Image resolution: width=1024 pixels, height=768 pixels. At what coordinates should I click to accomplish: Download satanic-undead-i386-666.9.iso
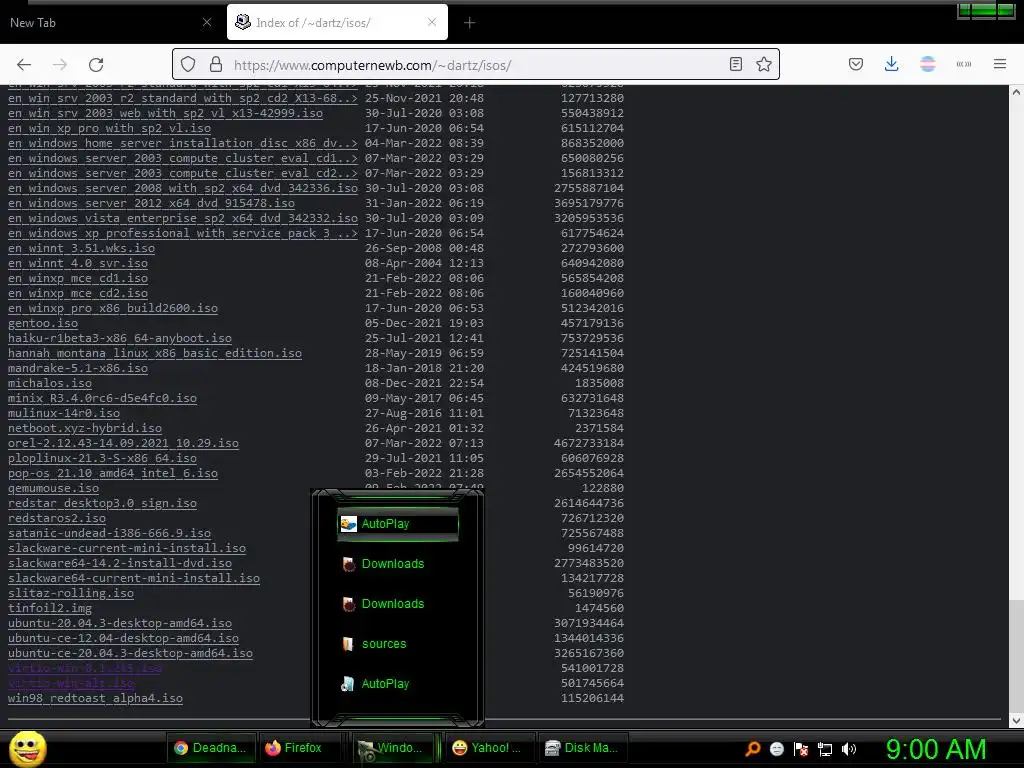(x=110, y=534)
